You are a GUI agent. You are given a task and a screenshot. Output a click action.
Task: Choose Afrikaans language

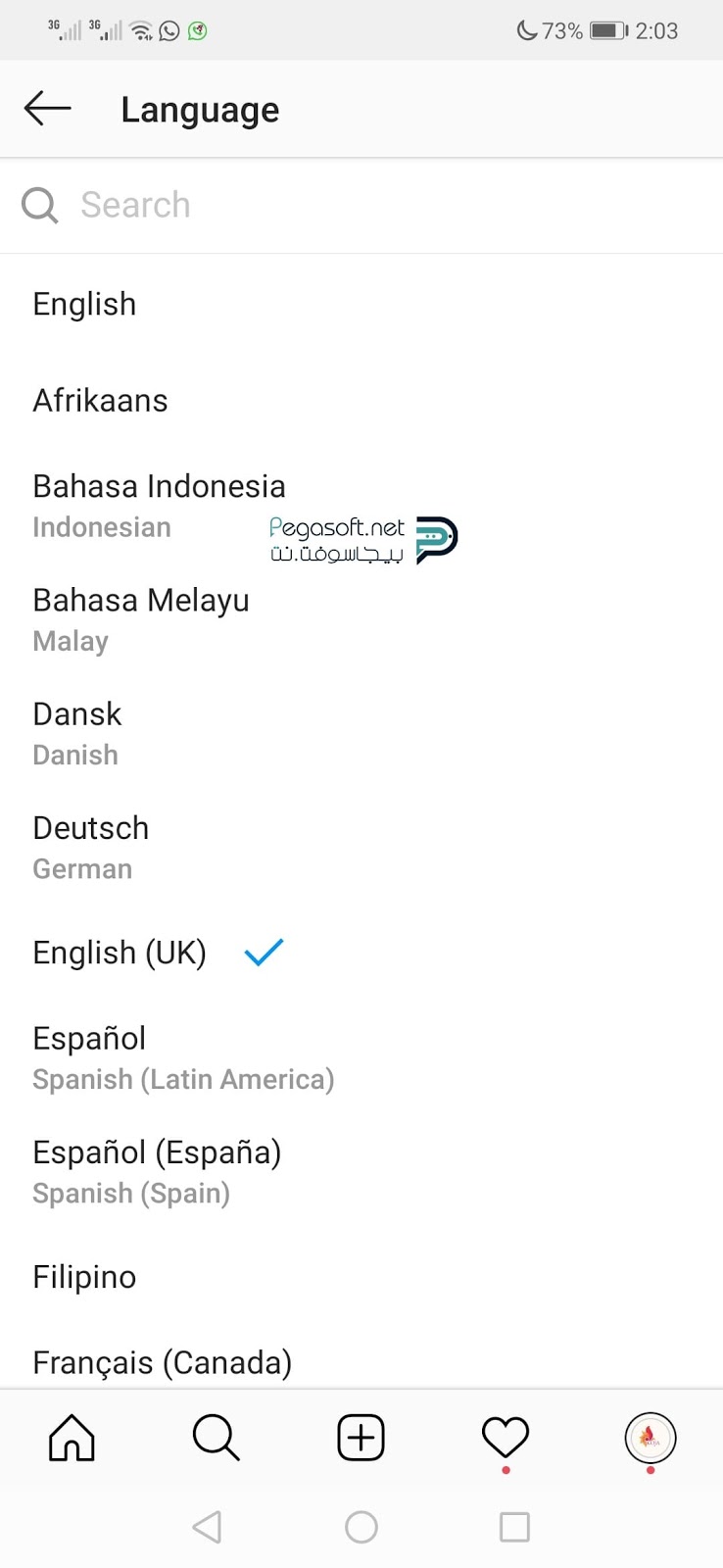click(361, 401)
